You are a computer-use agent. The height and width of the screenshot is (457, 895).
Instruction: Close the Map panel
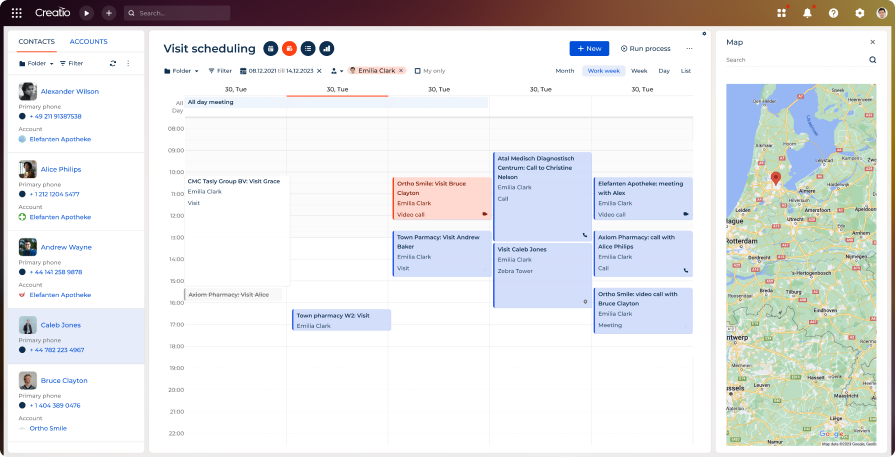(872, 42)
